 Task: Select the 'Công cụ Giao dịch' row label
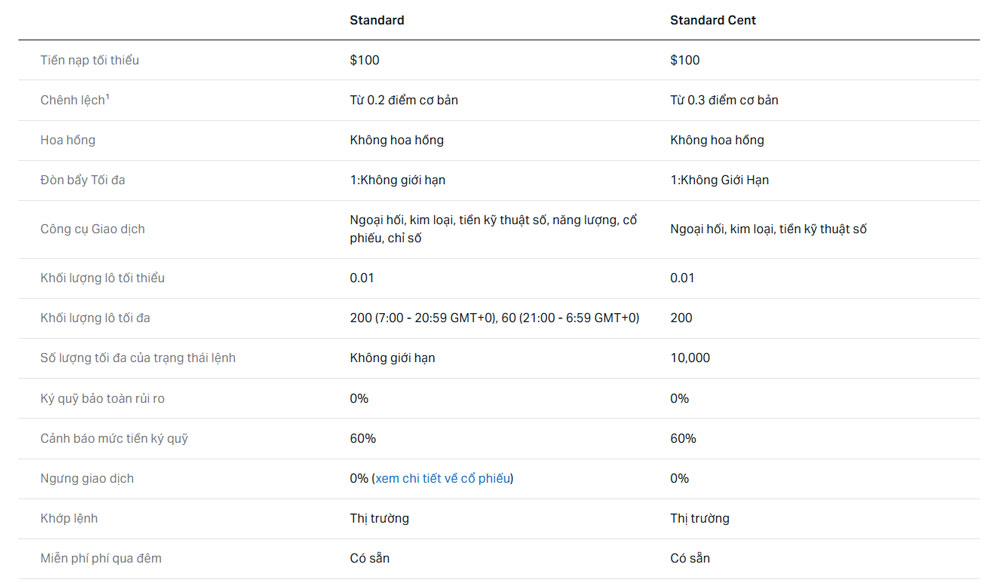(x=92, y=229)
